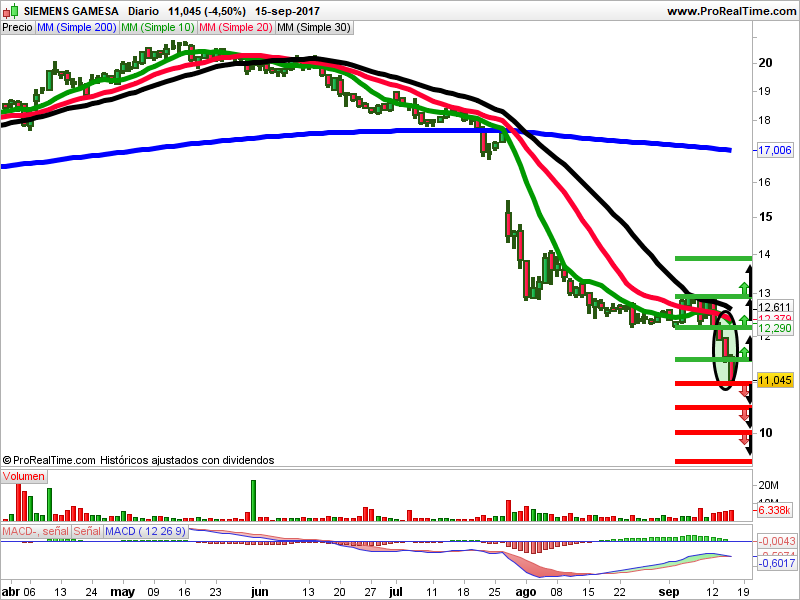Select the MM (Simple 30) indicator label
Image resolution: width=800 pixels, height=600 pixels.
(x=314, y=28)
